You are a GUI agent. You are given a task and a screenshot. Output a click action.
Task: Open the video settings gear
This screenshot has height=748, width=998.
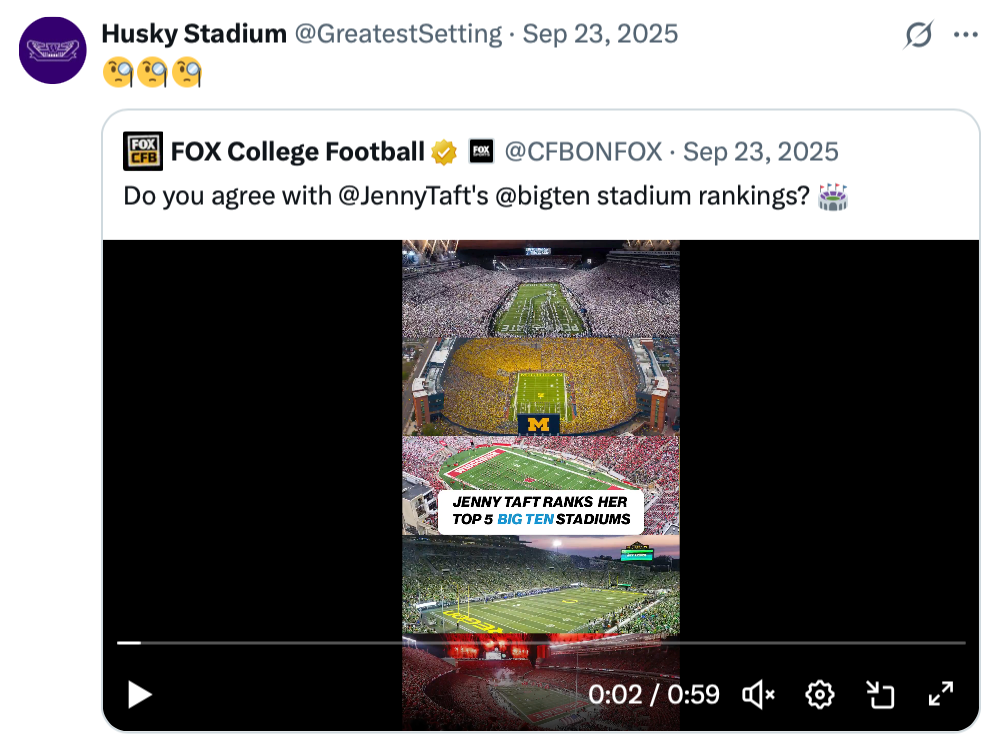(820, 694)
